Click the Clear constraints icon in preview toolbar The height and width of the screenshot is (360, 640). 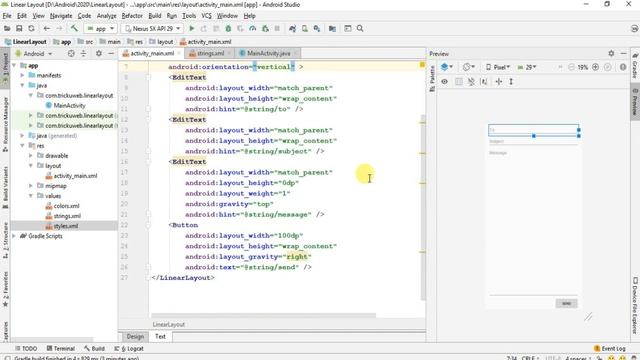(471, 82)
